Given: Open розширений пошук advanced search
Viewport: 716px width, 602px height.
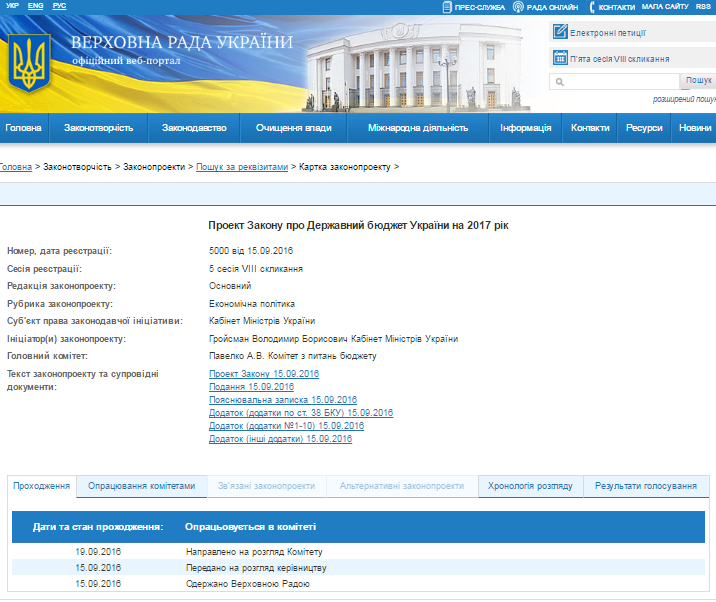Looking at the screenshot, I should point(684,99).
